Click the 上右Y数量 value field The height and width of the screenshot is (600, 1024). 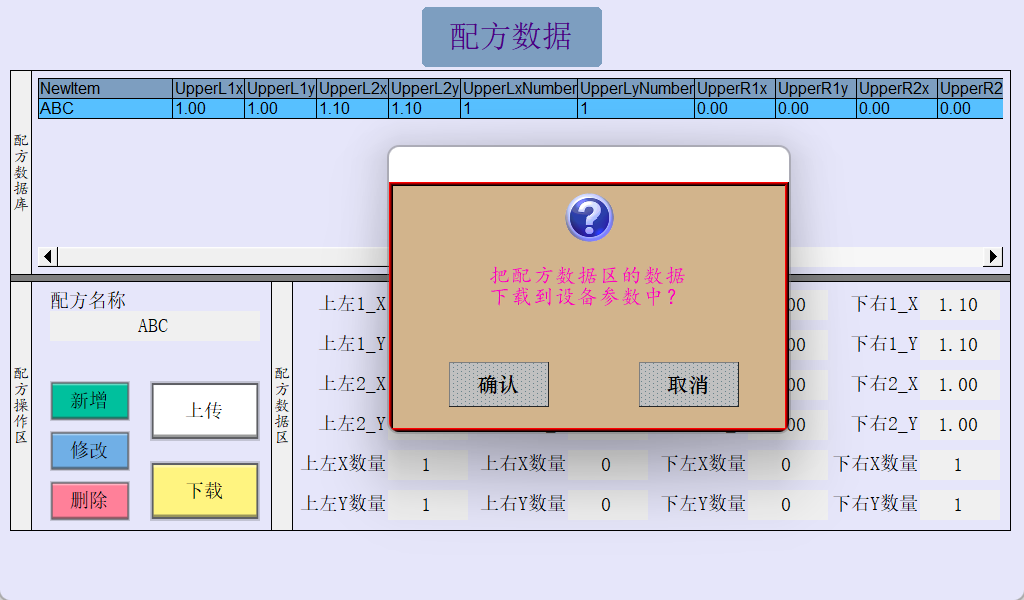[x=606, y=505]
